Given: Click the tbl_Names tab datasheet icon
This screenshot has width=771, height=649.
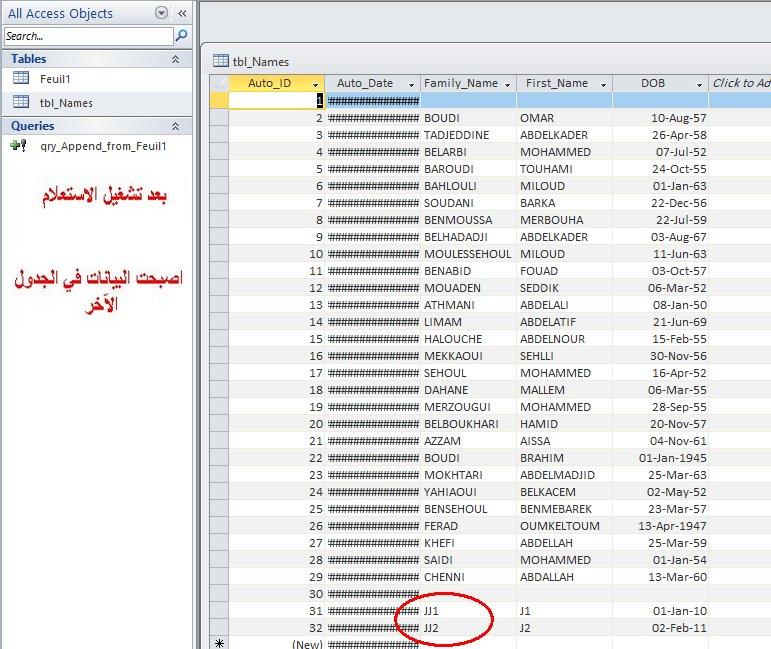Looking at the screenshot, I should (221, 61).
